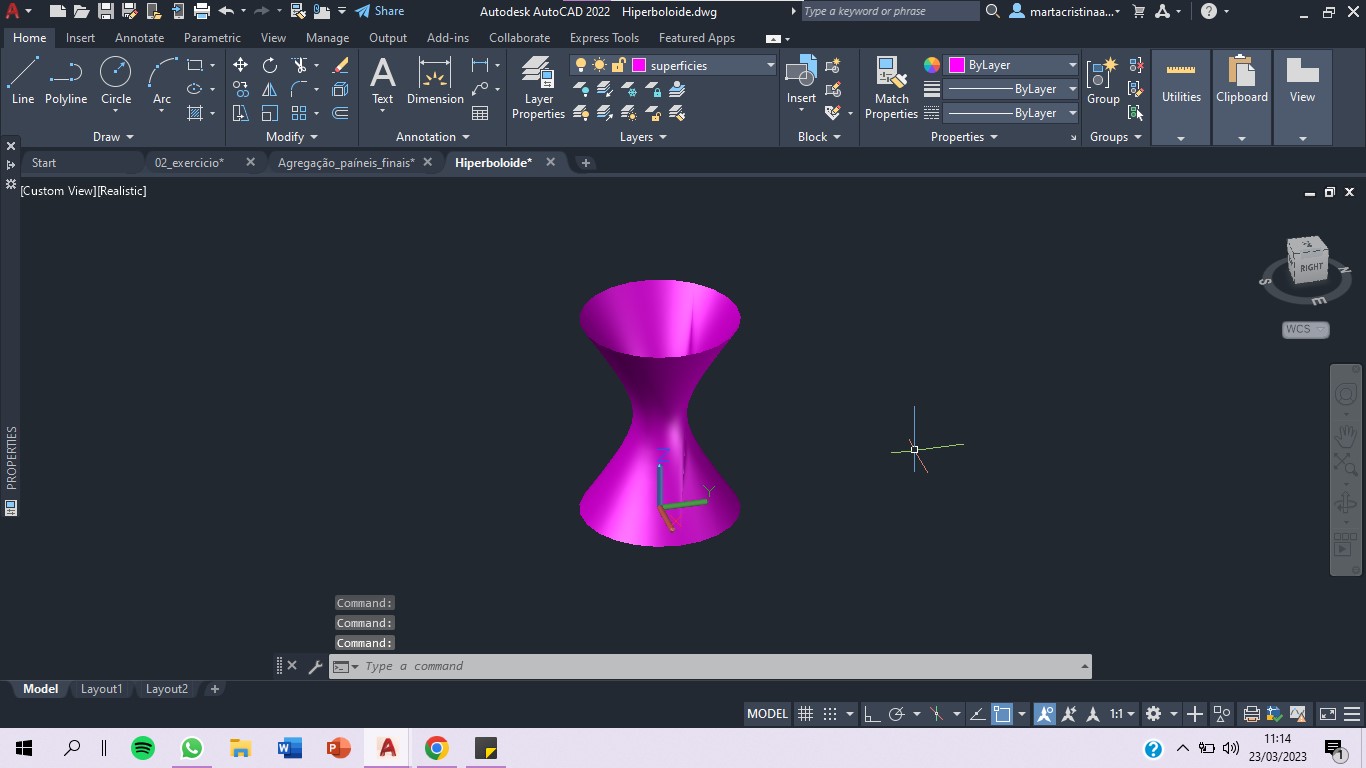Click the Insert block tool
Viewport: 1366px width, 768px height.
tap(801, 81)
